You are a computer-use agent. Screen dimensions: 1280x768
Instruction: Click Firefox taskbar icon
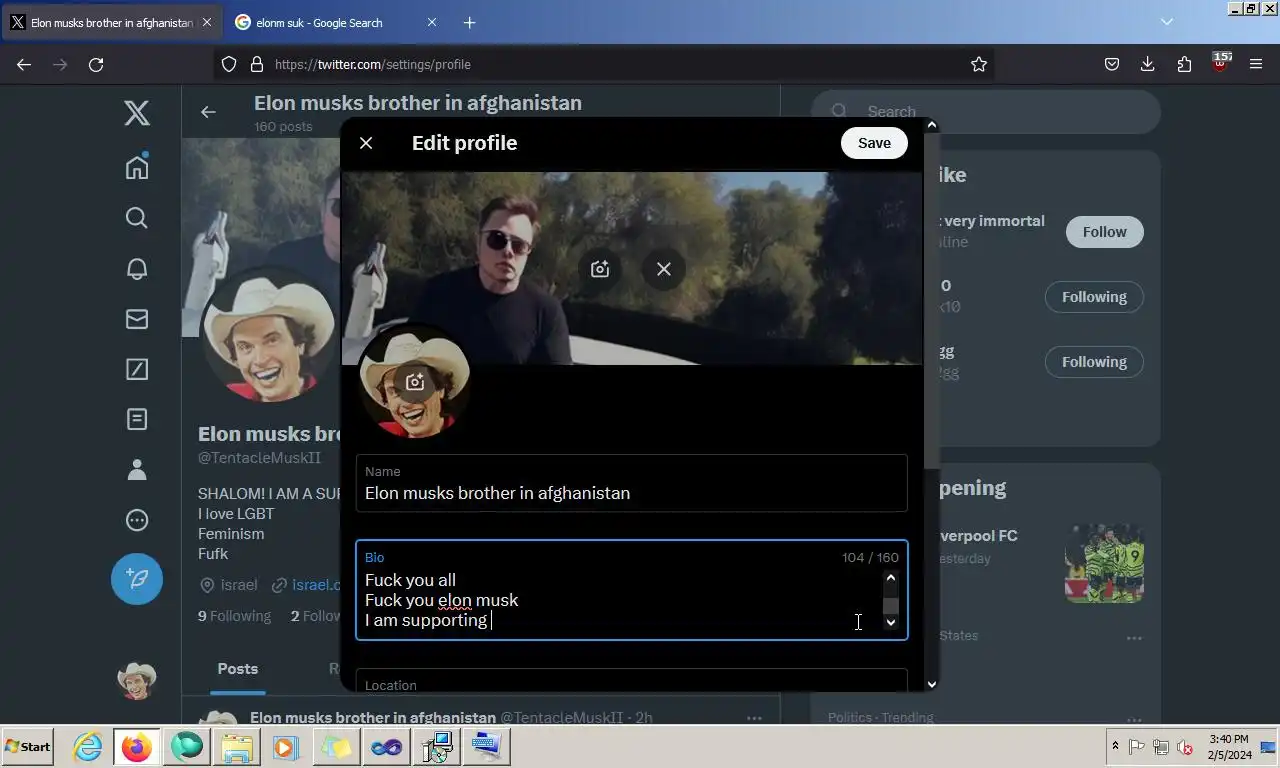pos(137,747)
